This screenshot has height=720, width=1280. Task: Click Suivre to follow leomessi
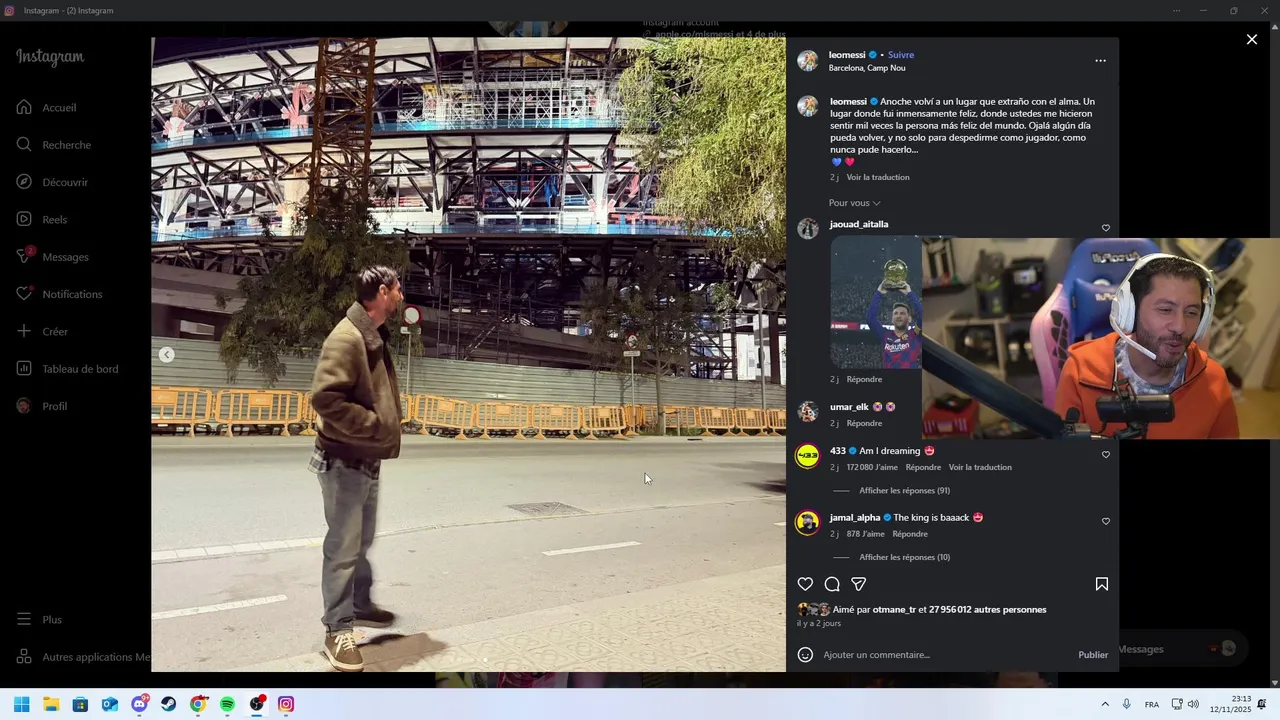(x=901, y=55)
